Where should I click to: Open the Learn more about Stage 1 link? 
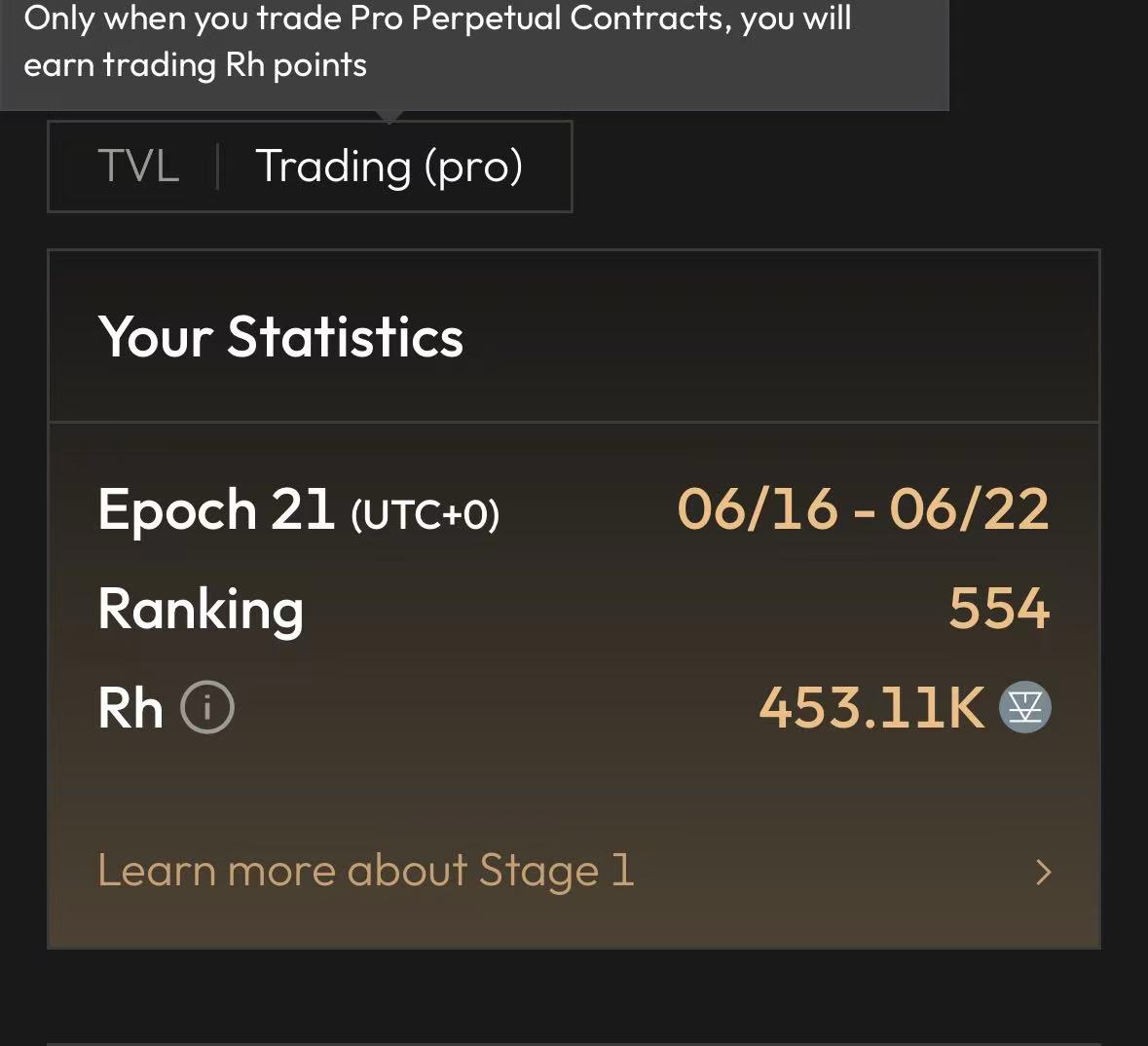pos(365,871)
